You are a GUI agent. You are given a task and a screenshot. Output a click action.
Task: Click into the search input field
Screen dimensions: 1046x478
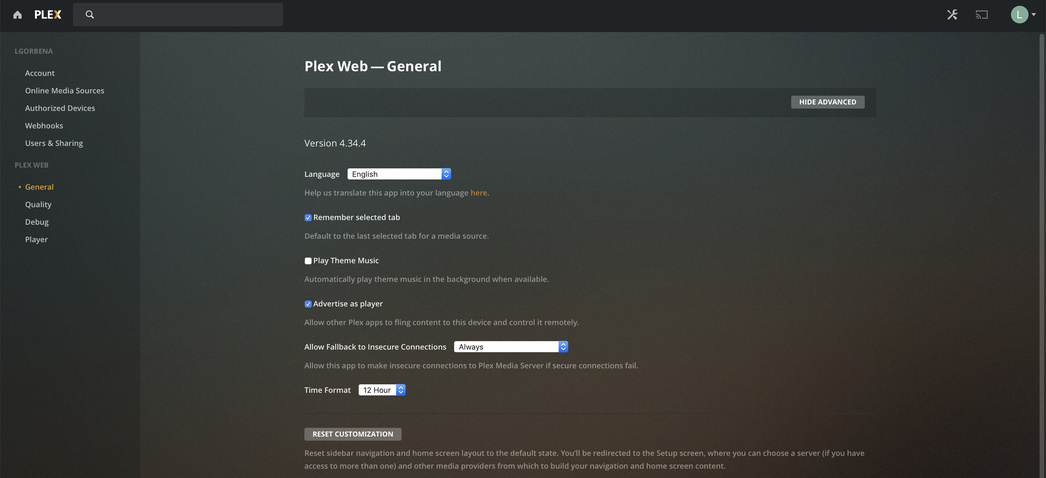(185, 15)
